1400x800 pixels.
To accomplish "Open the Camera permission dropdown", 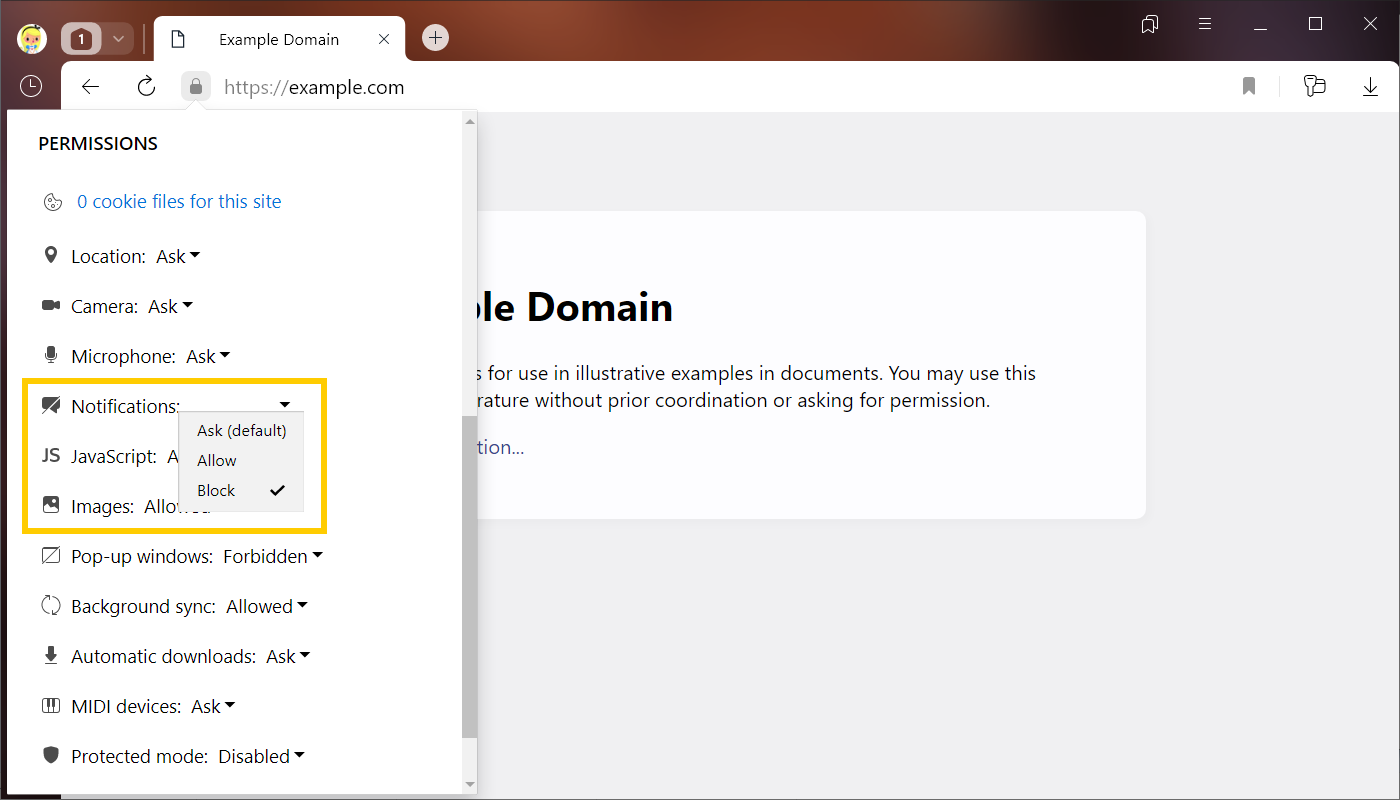I will (170, 307).
